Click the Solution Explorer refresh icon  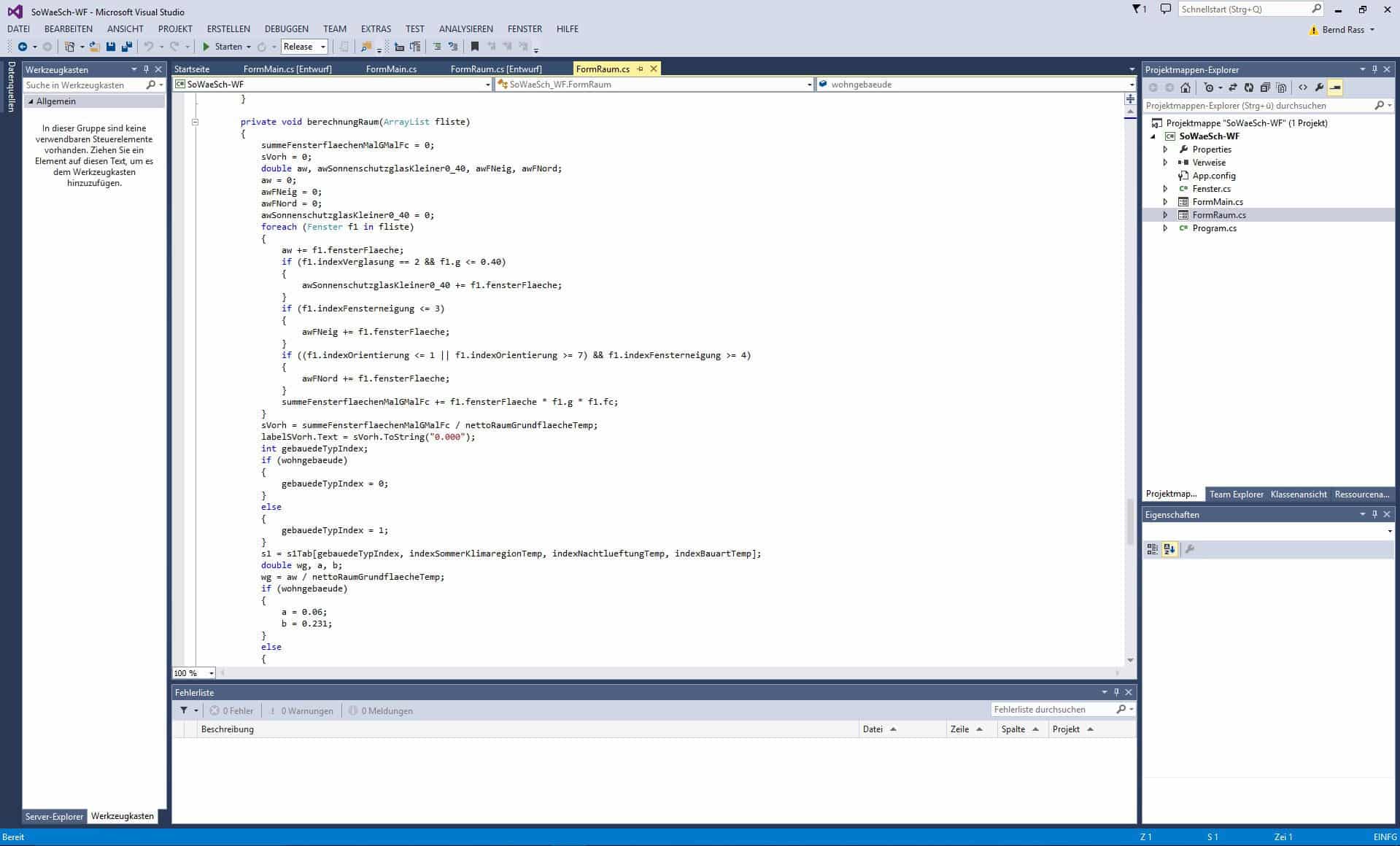[1249, 88]
